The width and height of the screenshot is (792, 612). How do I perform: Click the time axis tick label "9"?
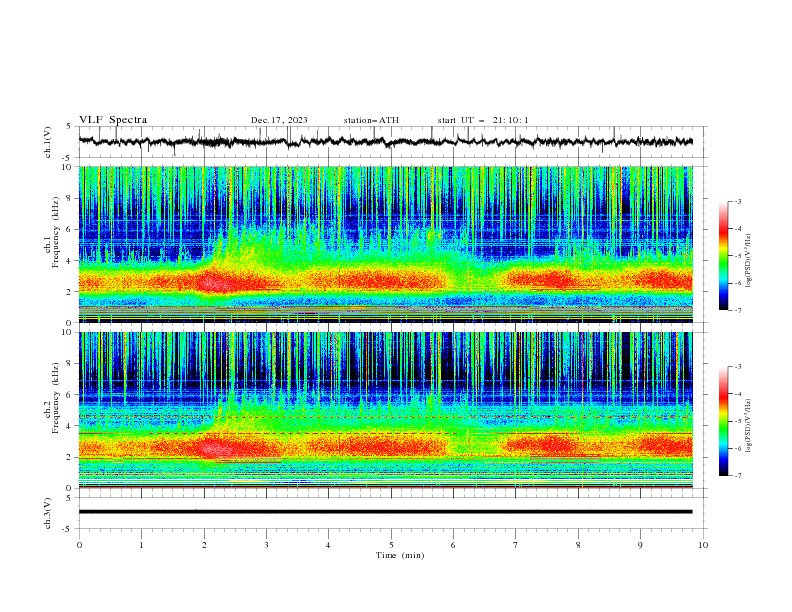pos(640,545)
